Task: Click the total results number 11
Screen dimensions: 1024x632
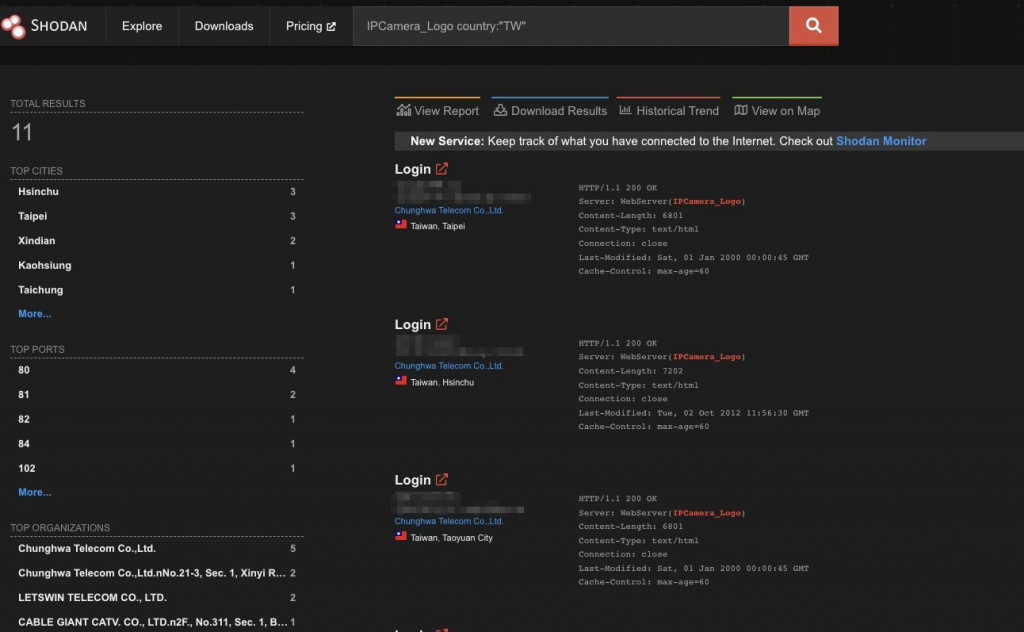Action: click(22, 133)
